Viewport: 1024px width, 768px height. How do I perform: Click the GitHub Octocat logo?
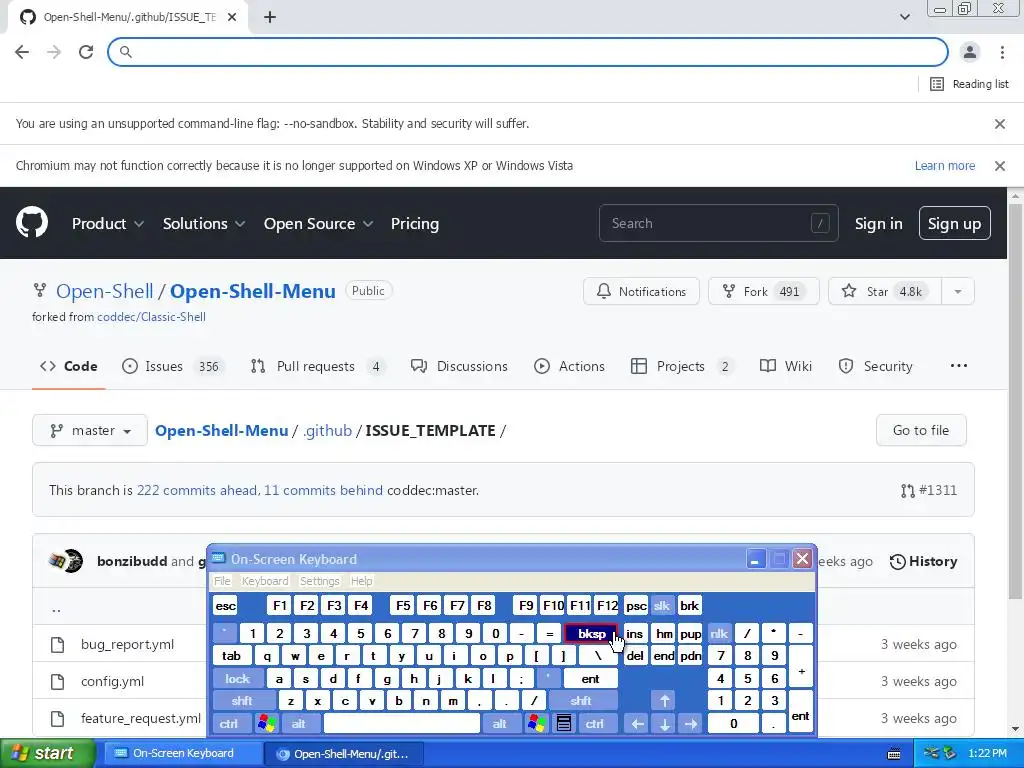(32, 223)
